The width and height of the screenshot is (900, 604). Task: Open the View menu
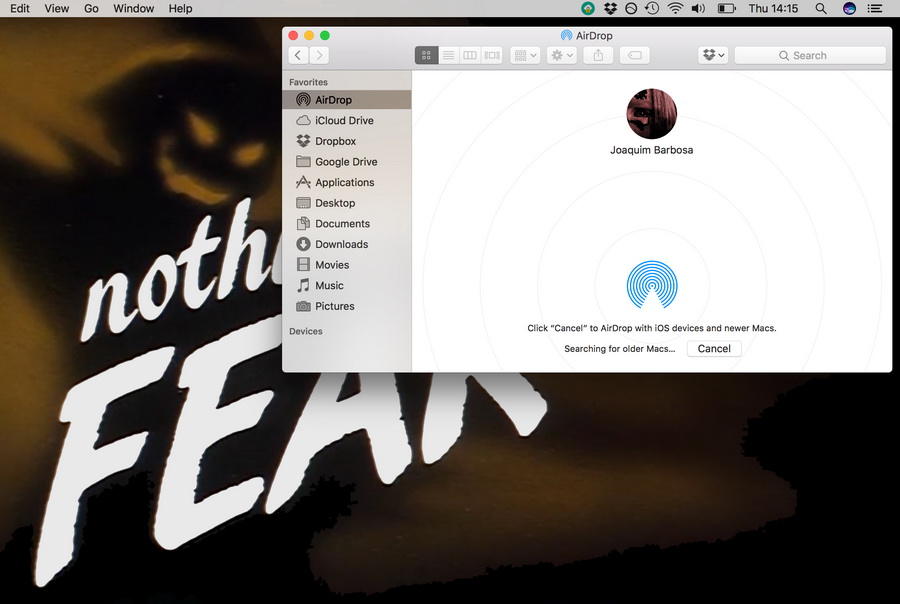(57, 9)
